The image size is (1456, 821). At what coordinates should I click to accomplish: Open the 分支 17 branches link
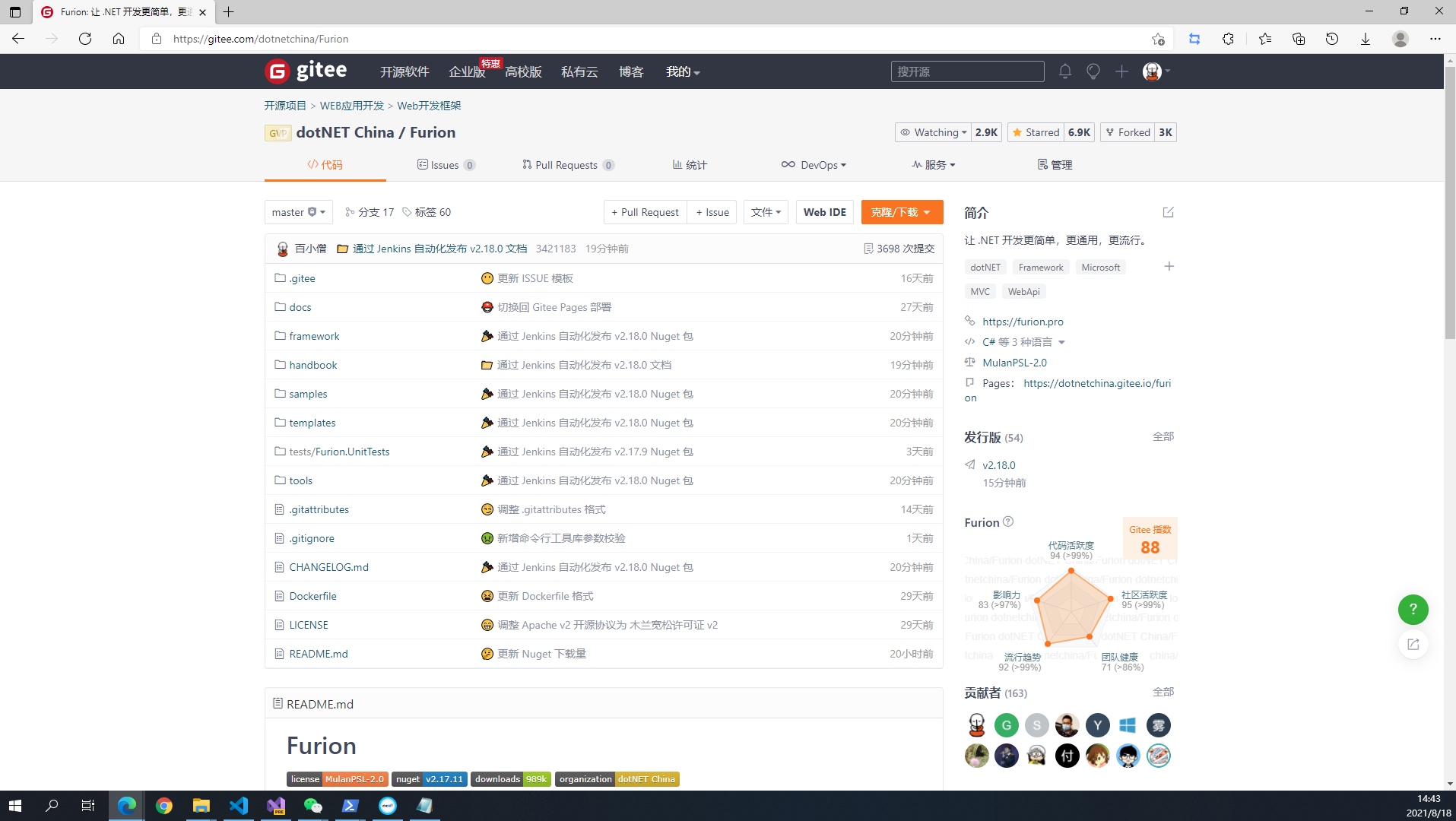coord(370,212)
